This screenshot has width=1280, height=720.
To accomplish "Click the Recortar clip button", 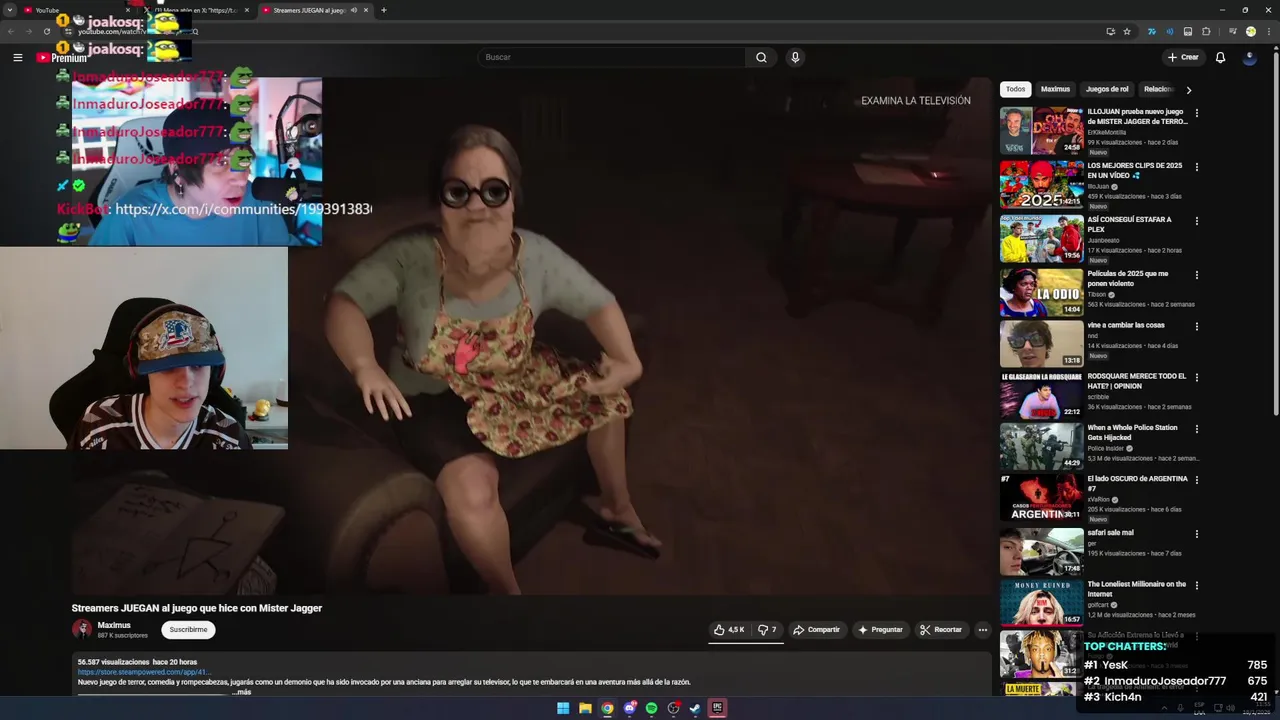I will [x=941, y=629].
